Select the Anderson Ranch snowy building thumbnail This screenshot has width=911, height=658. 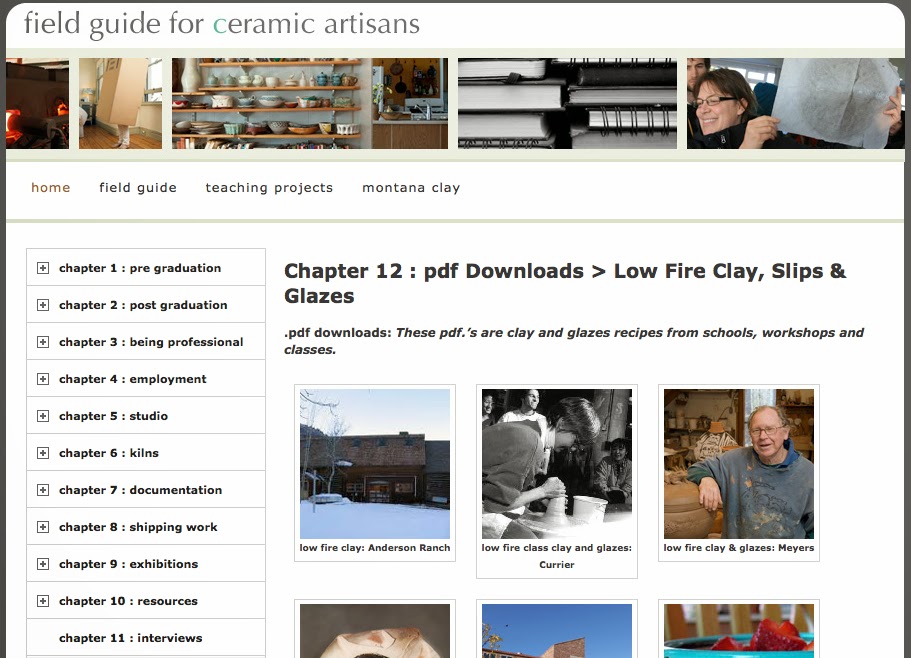[375, 464]
